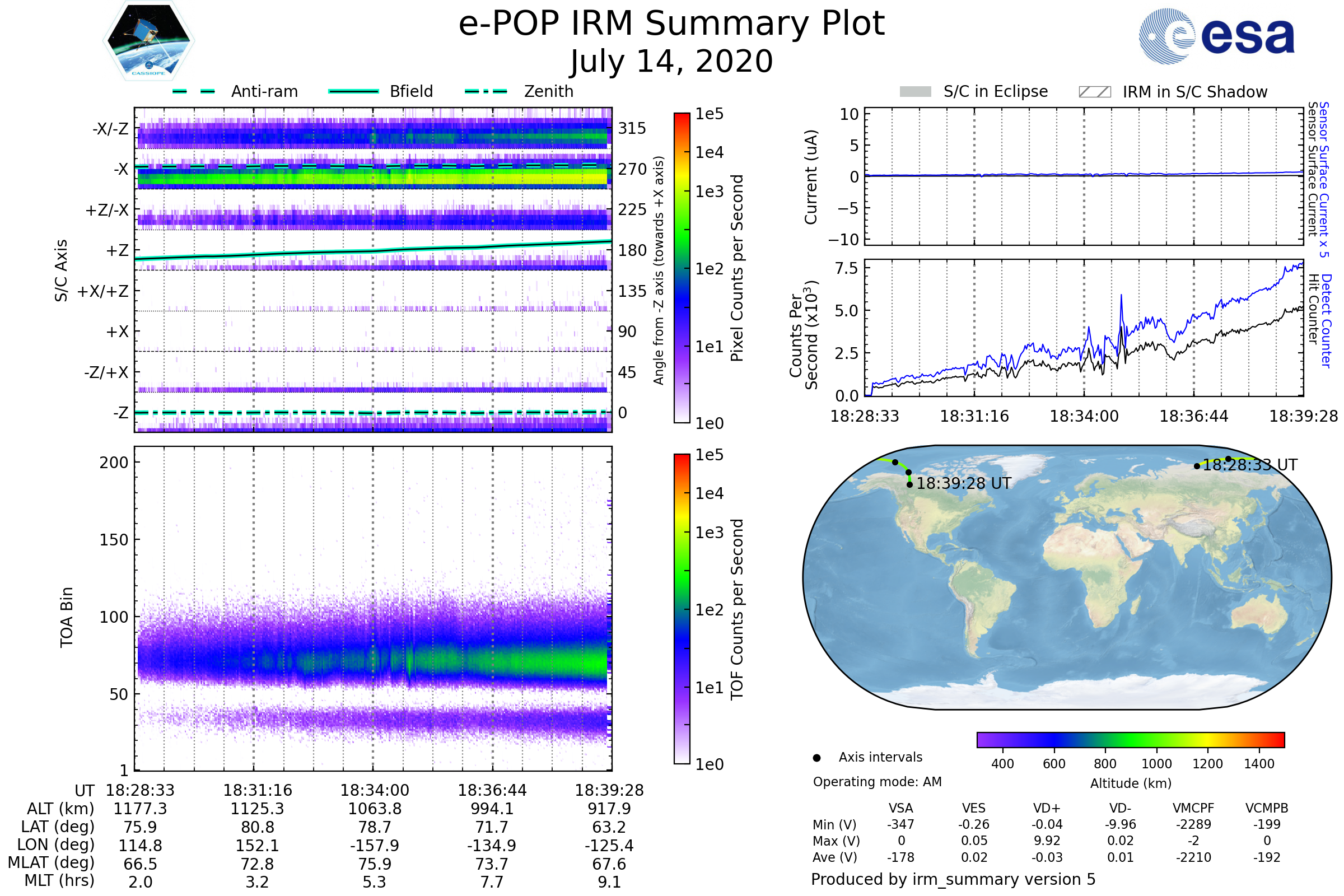Click the VMCPF voltage column header
The height and width of the screenshot is (896, 1344).
pyautogui.click(x=1193, y=808)
